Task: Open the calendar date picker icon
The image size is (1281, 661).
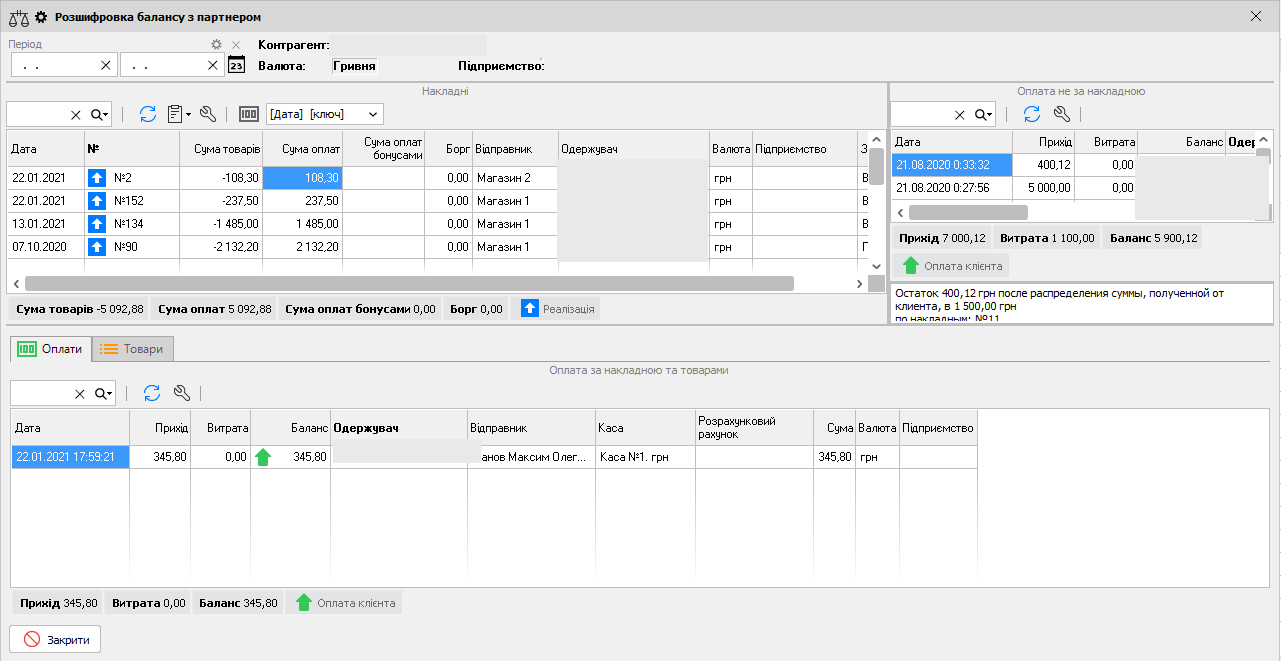Action: pos(237,65)
